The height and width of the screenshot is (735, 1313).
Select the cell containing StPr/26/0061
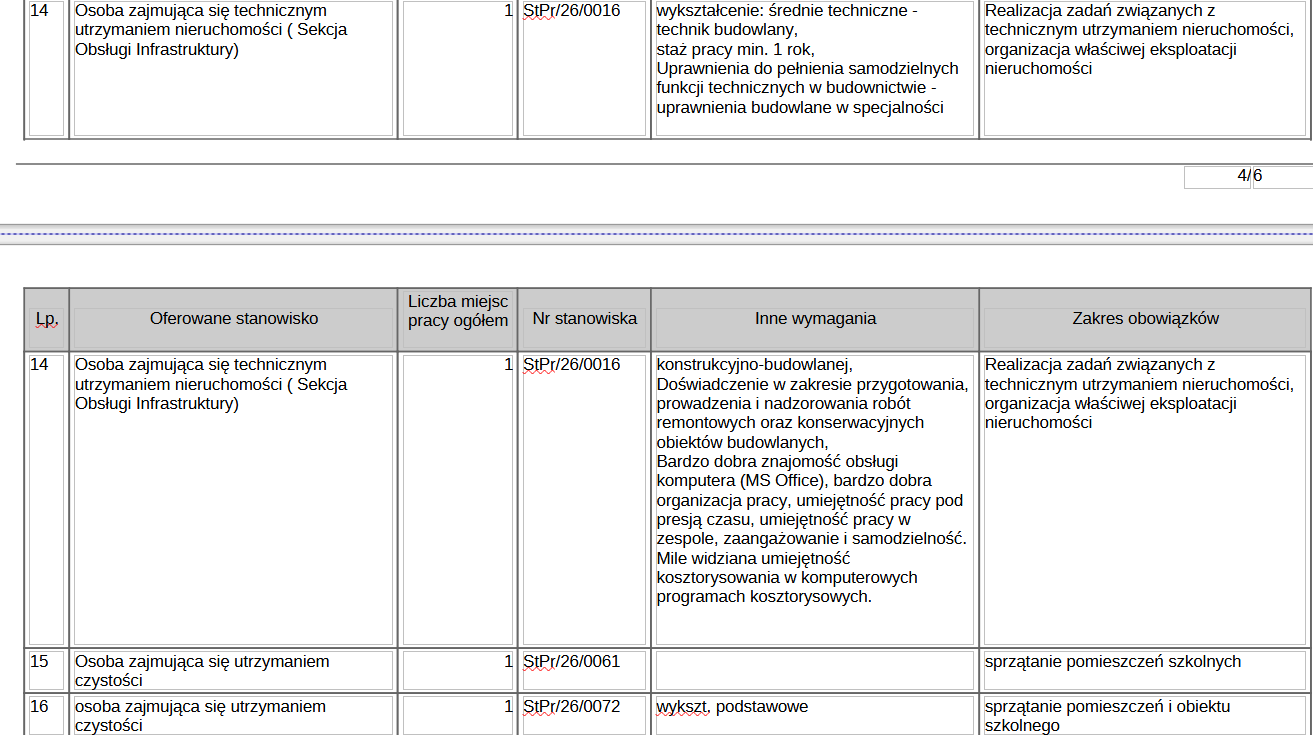click(x=584, y=670)
